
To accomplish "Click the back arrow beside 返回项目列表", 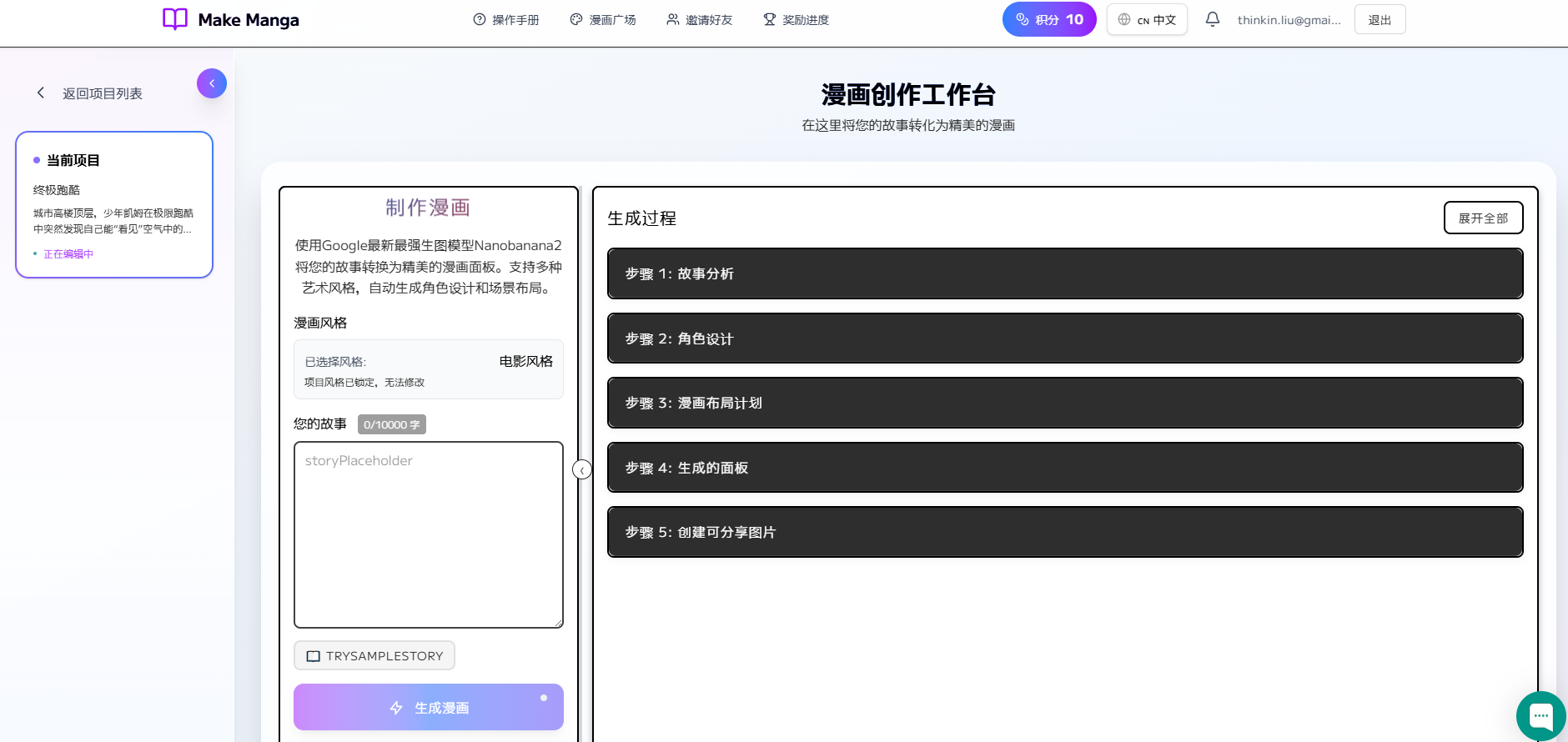I will pyautogui.click(x=41, y=93).
